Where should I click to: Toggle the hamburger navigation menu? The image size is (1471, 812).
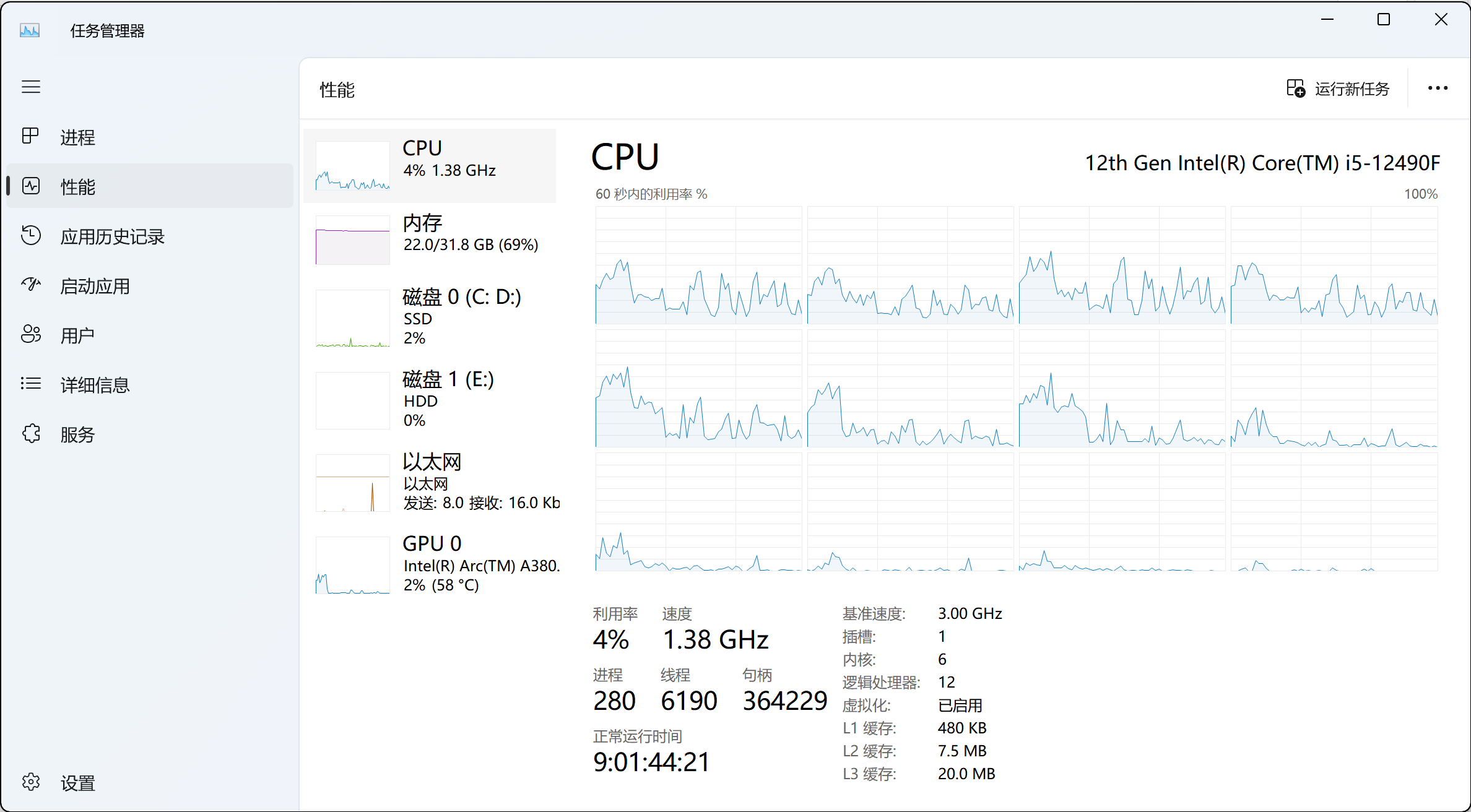pyautogui.click(x=31, y=87)
